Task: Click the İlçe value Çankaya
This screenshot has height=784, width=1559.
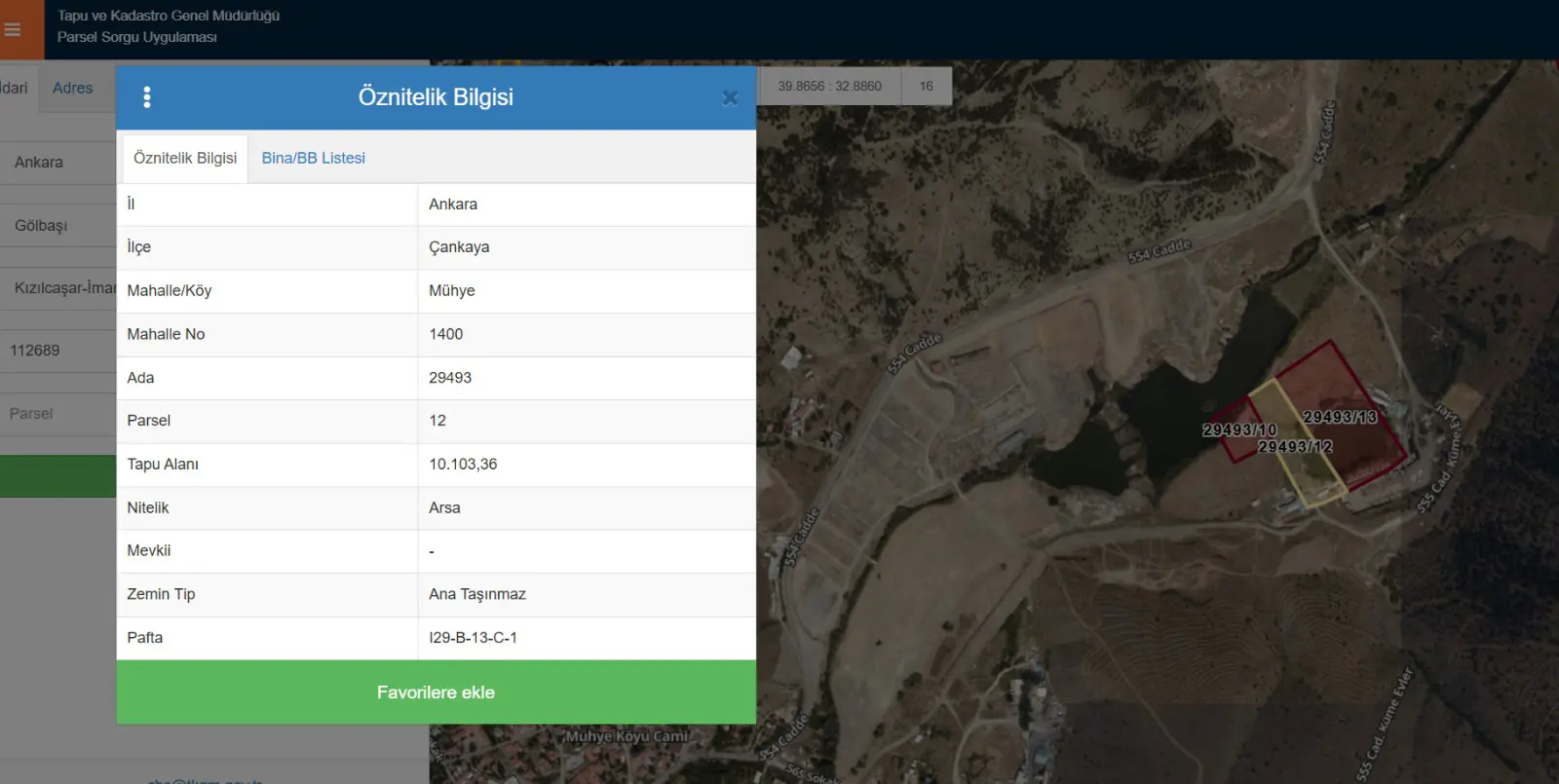Action: point(459,247)
